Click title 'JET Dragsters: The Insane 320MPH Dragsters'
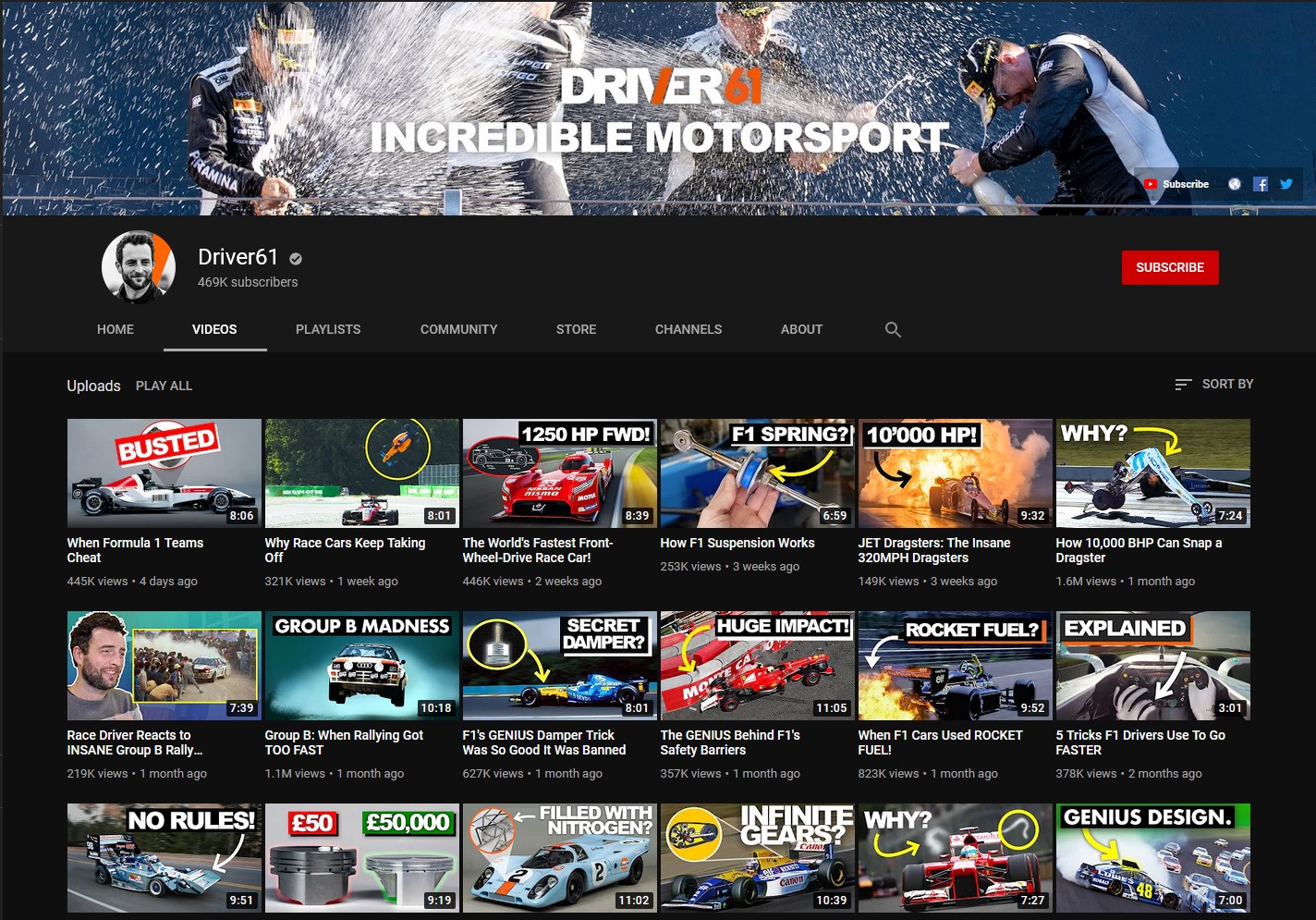Image resolution: width=1316 pixels, height=920 pixels. tap(934, 550)
